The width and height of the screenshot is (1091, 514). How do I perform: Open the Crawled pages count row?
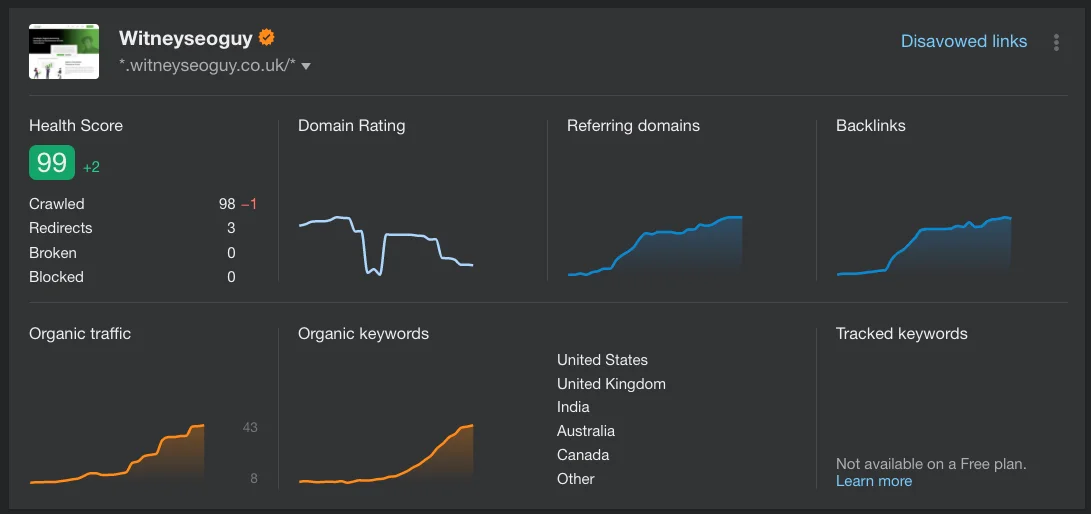coord(143,204)
